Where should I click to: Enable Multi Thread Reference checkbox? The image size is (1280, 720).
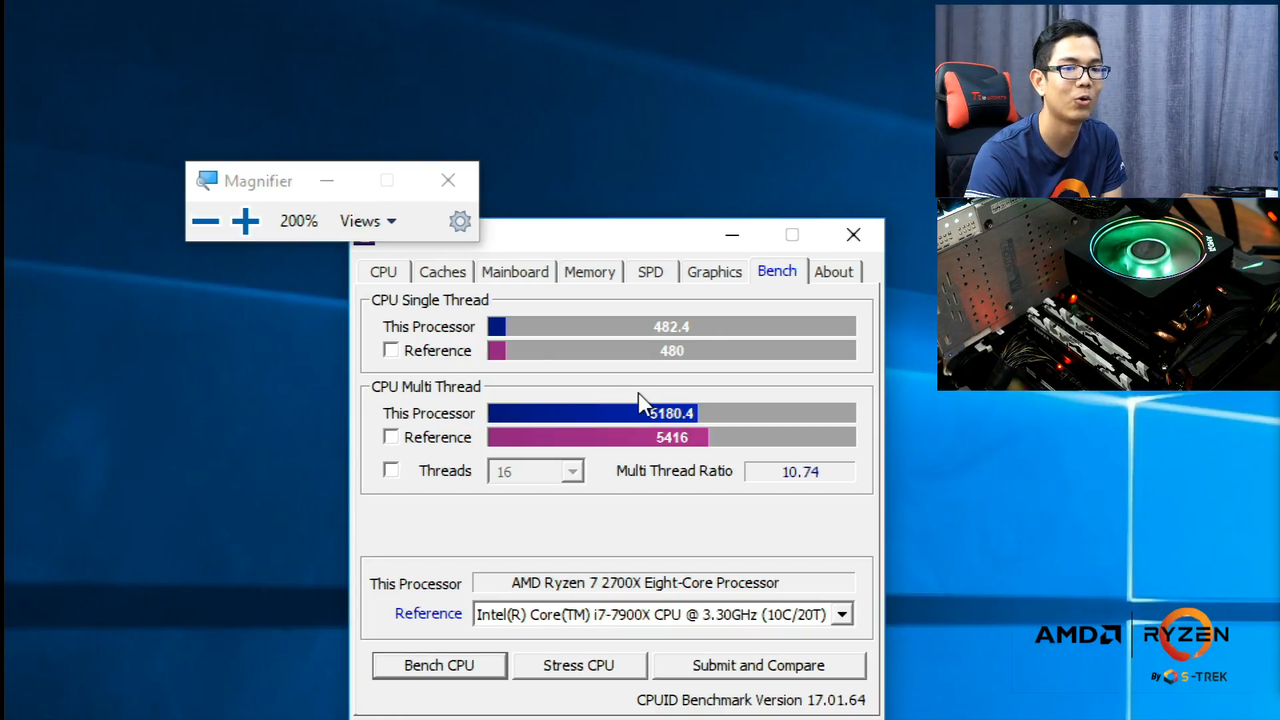tap(391, 437)
